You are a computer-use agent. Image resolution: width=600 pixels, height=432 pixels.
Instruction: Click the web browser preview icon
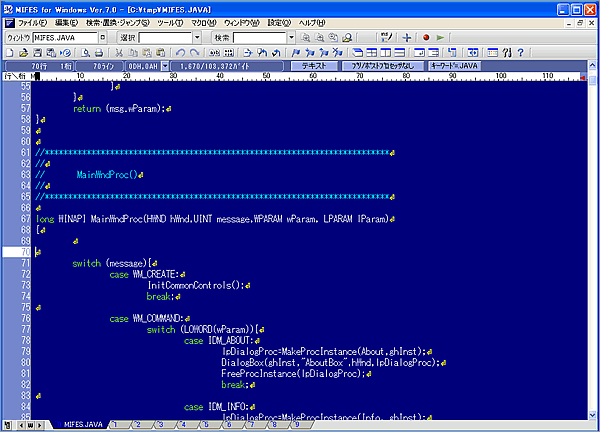[x=65, y=52]
